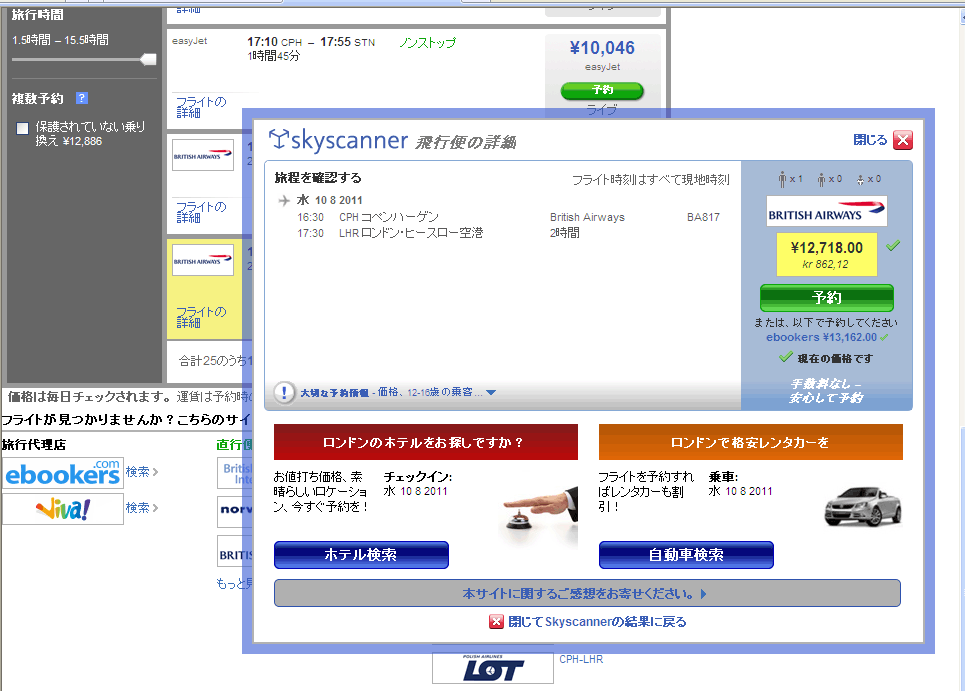965x691 pixels.
Task: Click the 現在の価格です checkmark icon
Action: point(785,357)
